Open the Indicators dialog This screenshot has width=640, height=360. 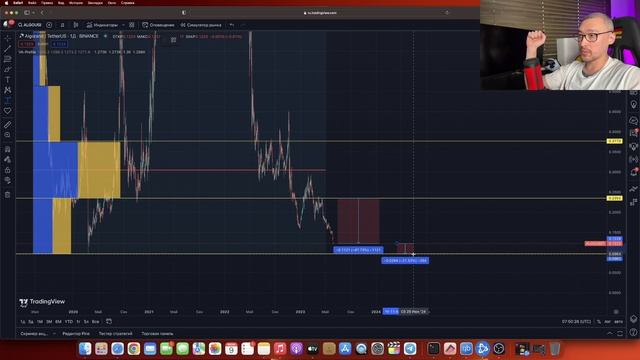102,25
